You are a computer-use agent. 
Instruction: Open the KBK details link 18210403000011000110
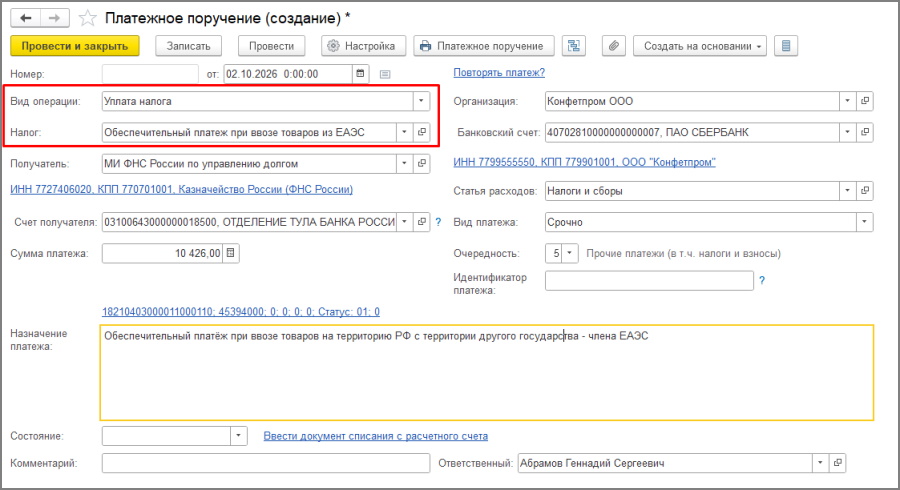point(240,312)
